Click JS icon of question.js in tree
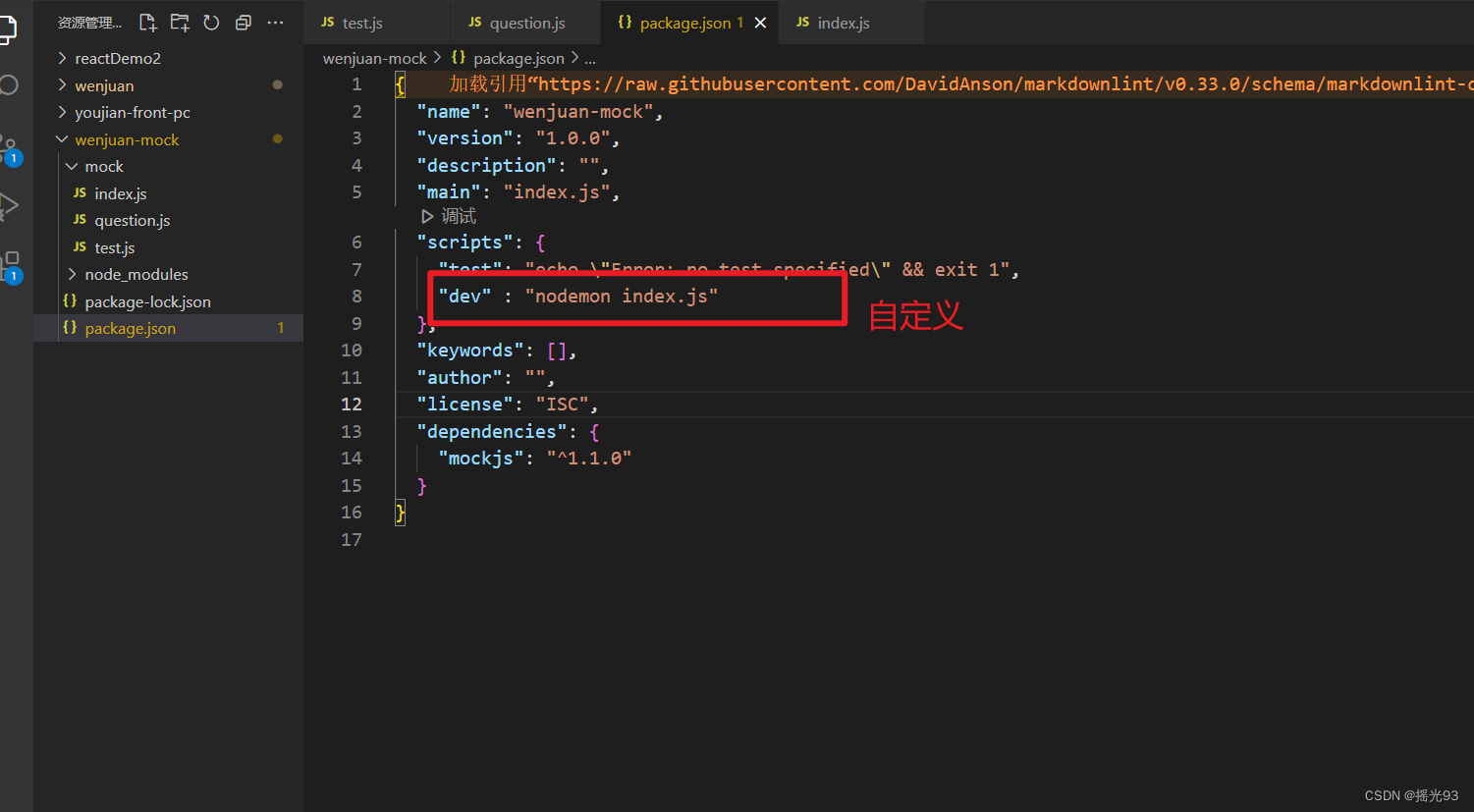Image resolution: width=1474 pixels, height=812 pixels. (80, 220)
